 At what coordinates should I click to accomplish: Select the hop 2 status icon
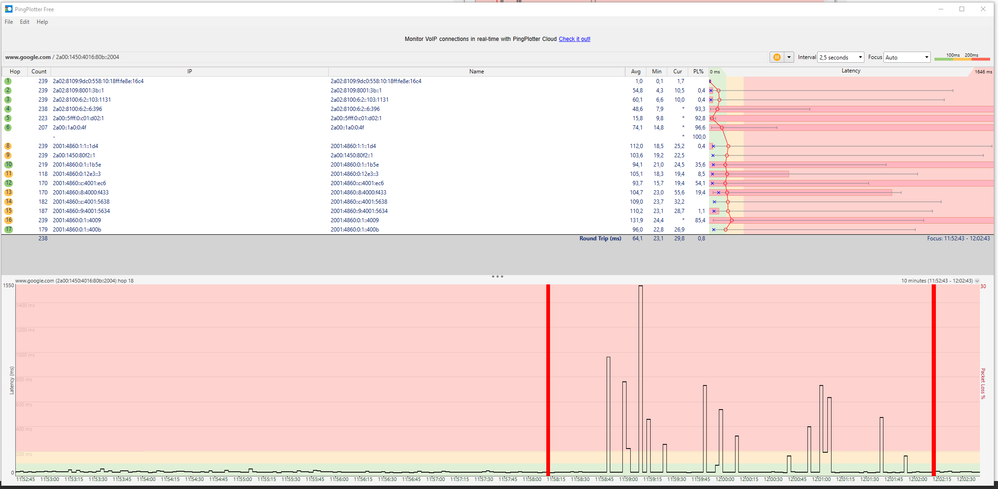9,90
